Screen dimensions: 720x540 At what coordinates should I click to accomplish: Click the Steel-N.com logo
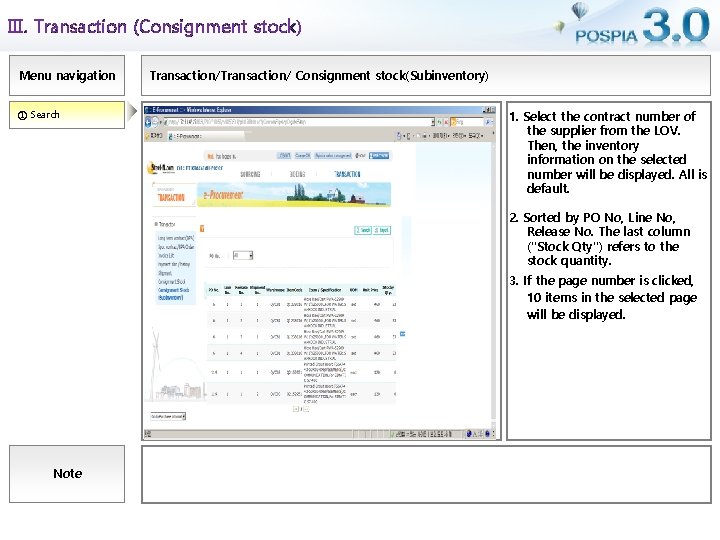(160, 168)
